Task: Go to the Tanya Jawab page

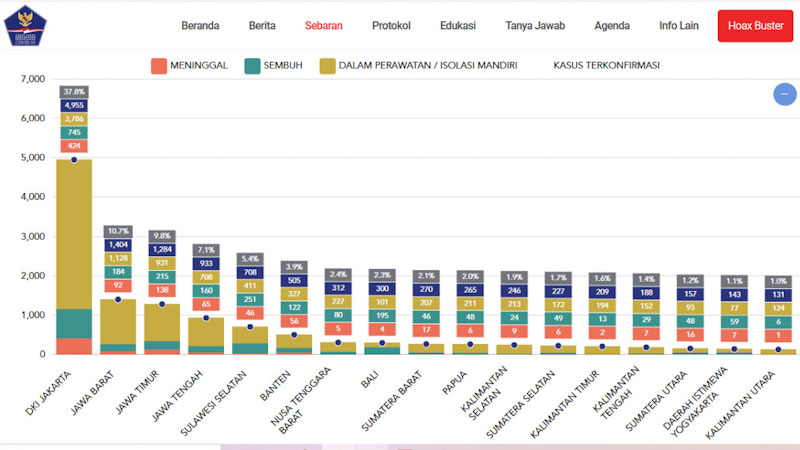Action: point(534,26)
